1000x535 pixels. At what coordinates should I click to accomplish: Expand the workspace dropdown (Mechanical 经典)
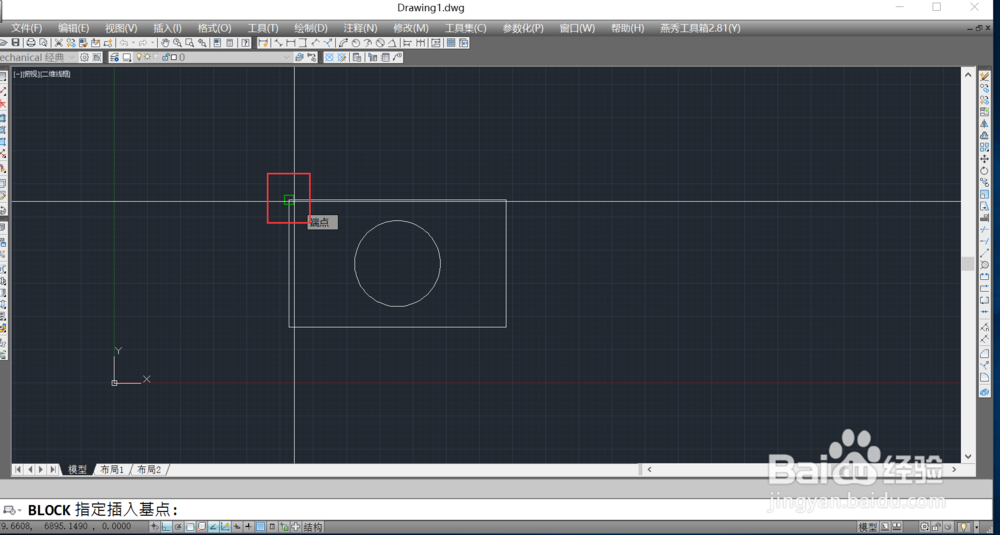tap(71, 57)
